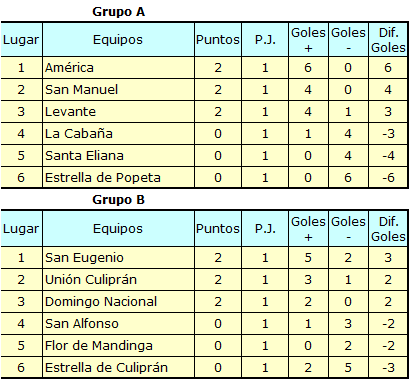Click the Lugar header in Grupo A
Image resolution: width=409 pixels, height=379 pixels.
pos(21,40)
